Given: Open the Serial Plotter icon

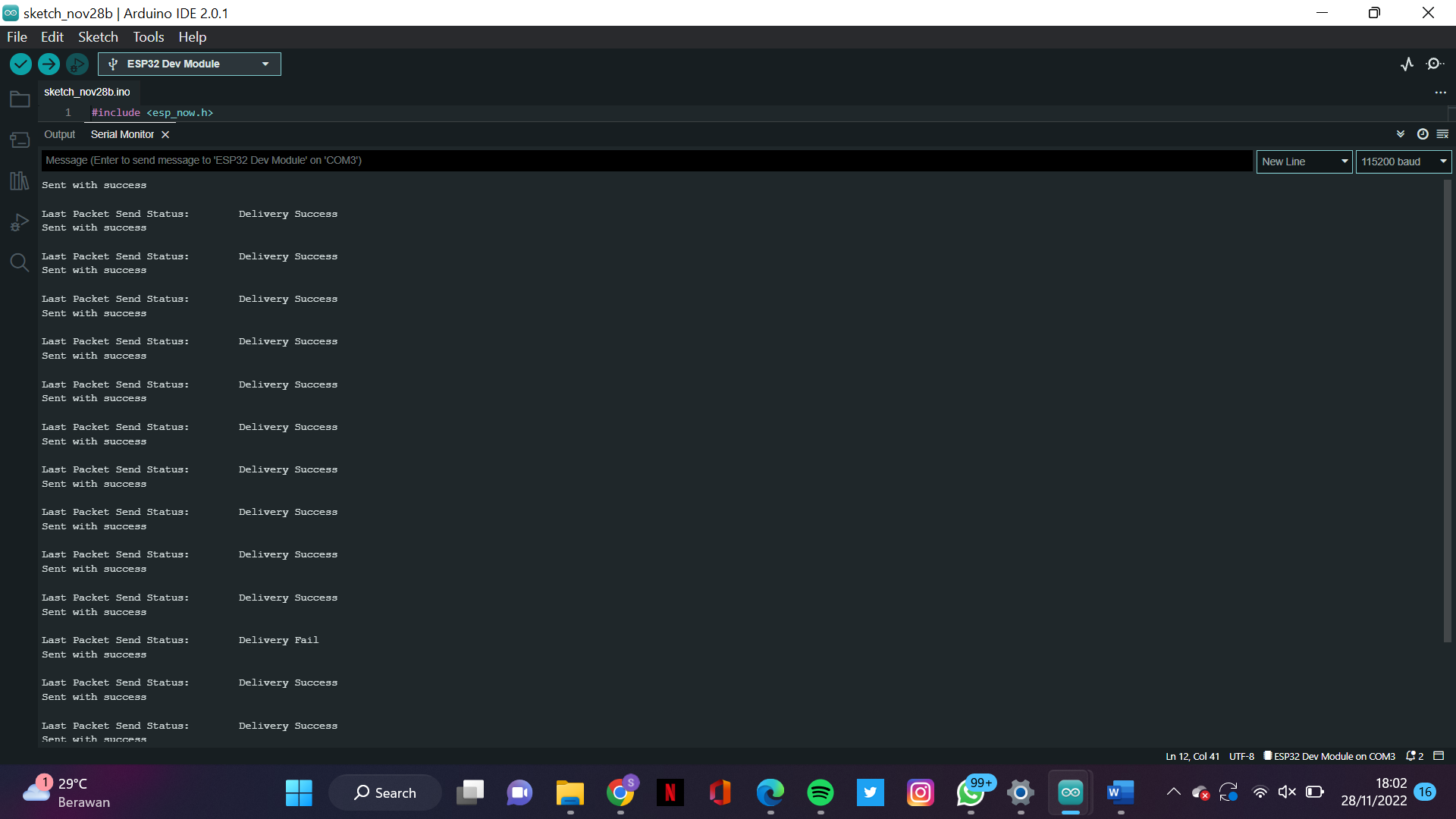Looking at the screenshot, I should (1407, 64).
